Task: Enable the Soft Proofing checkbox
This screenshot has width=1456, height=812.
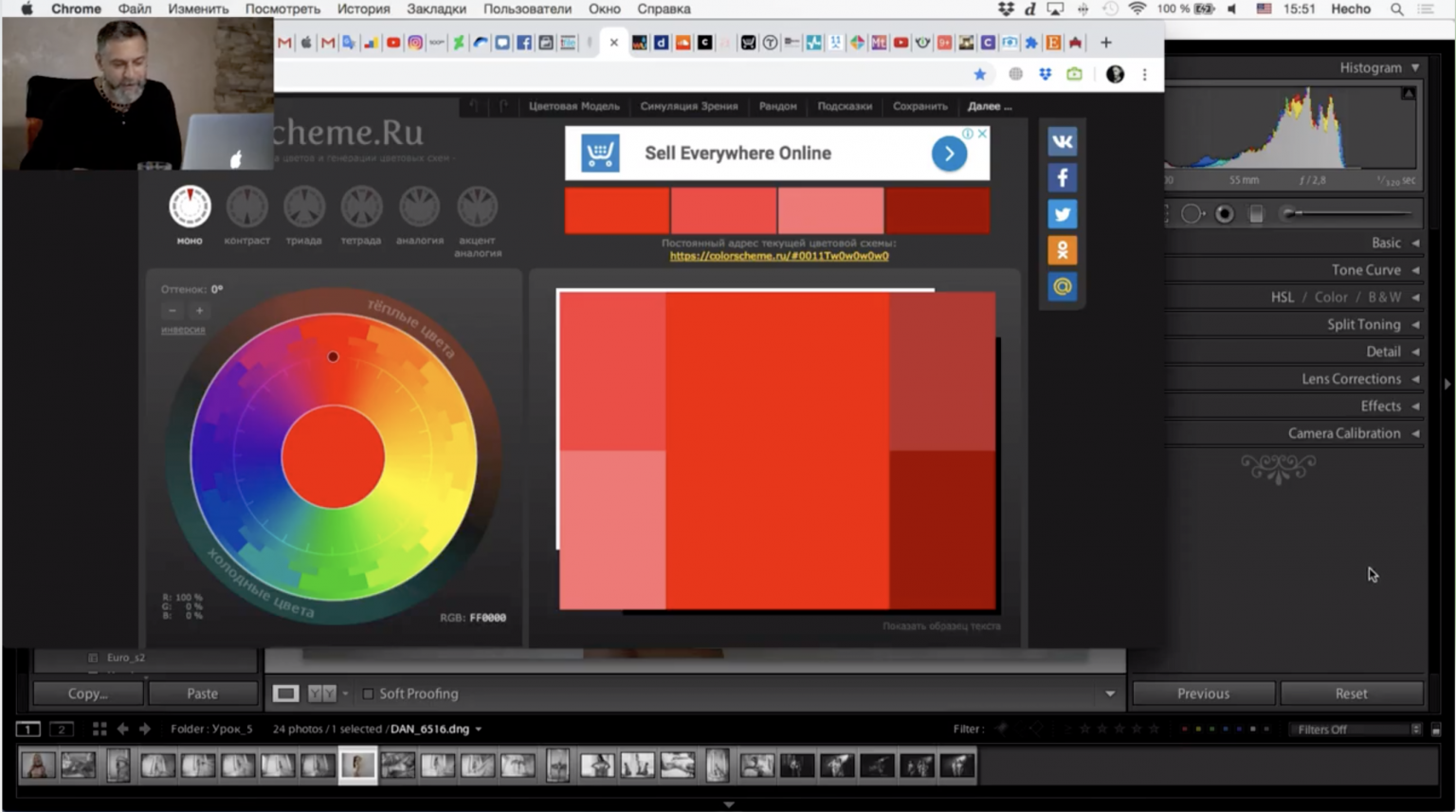Action: tap(367, 694)
